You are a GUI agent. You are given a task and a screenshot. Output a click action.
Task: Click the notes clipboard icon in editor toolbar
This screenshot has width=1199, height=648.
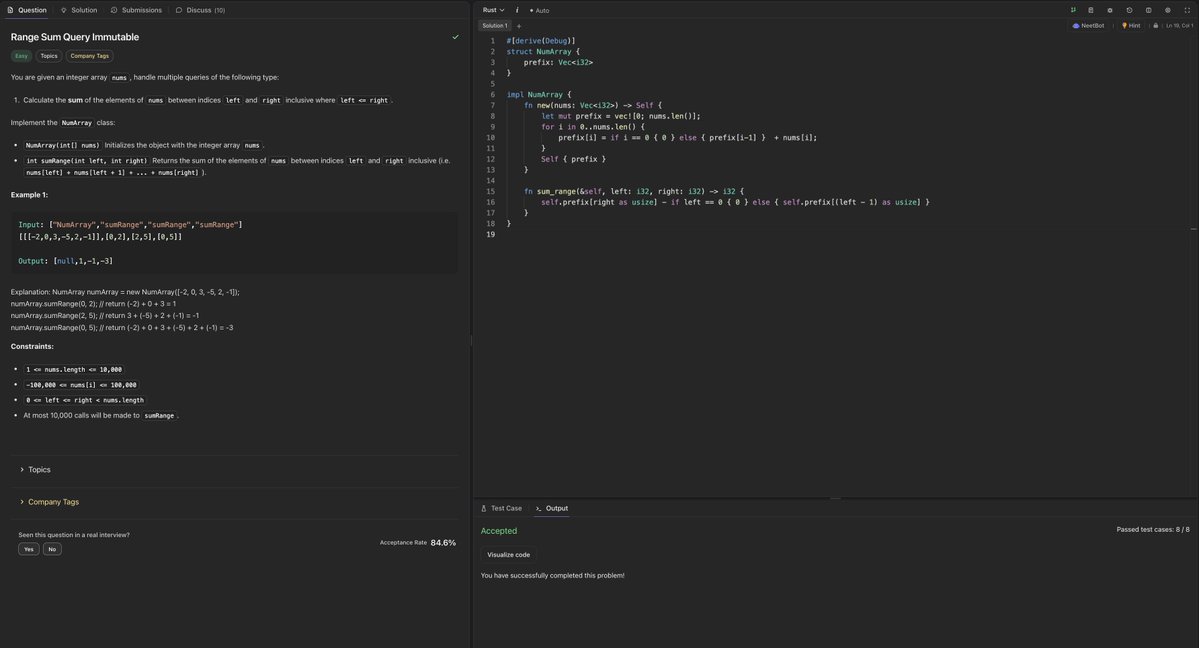pos(1091,10)
